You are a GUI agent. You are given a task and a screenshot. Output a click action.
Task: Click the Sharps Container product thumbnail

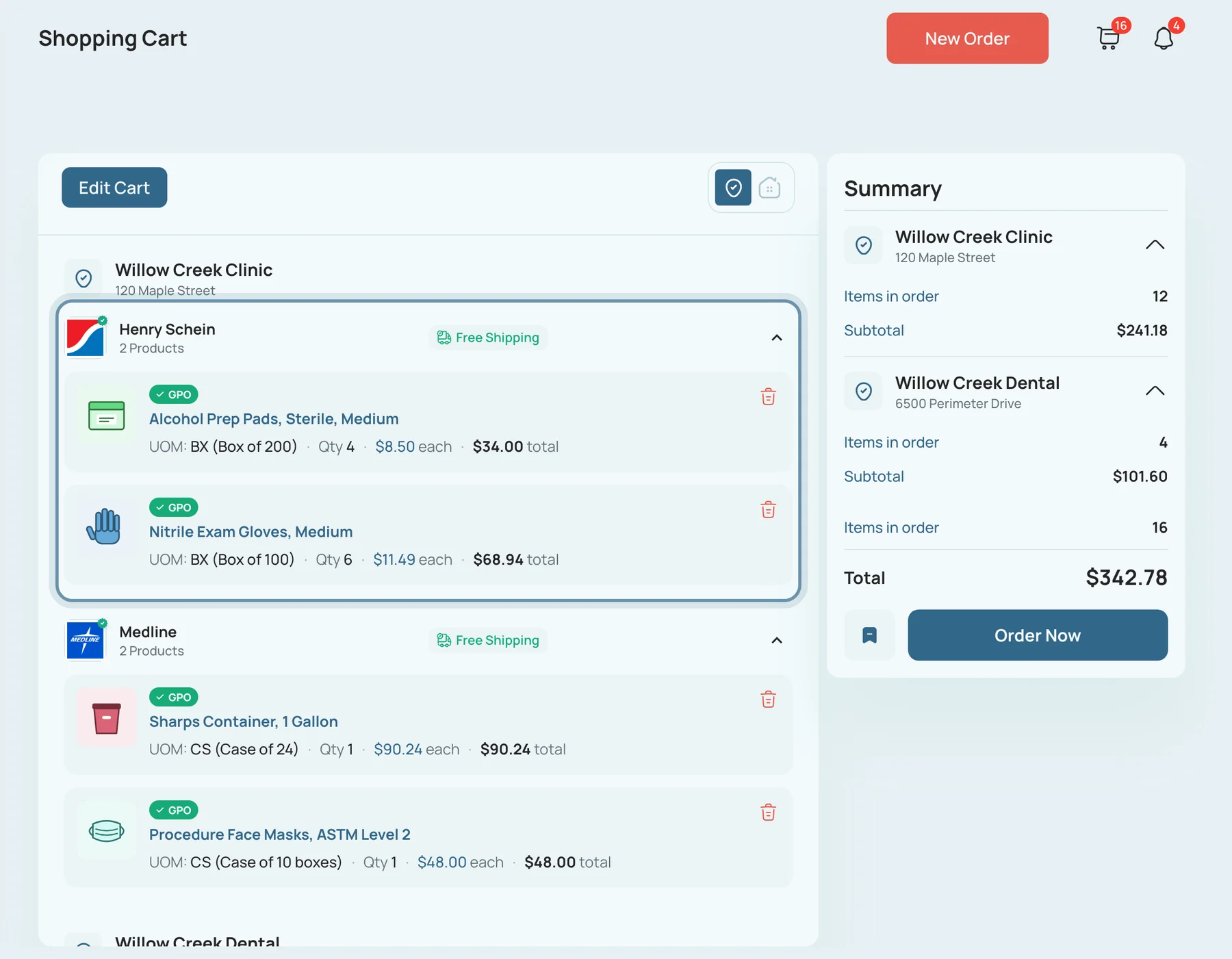106,718
